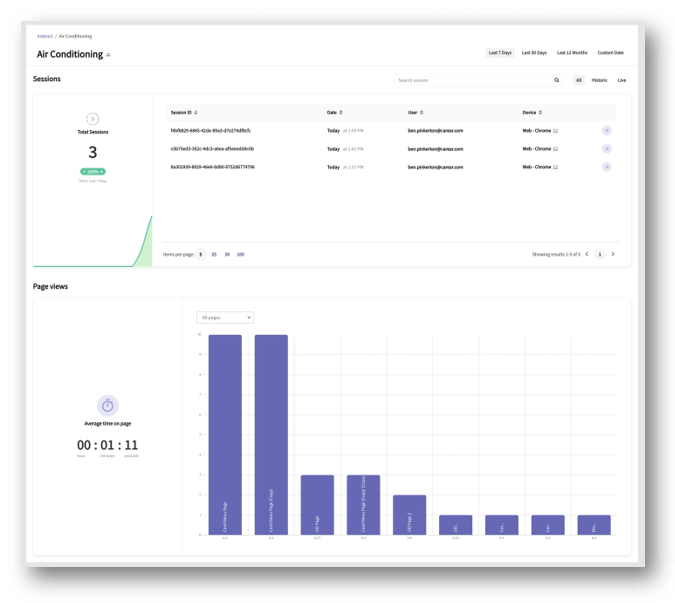This screenshot has height=603, width=675.
Task: Open the second session's arrow button
Action: [607, 149]
